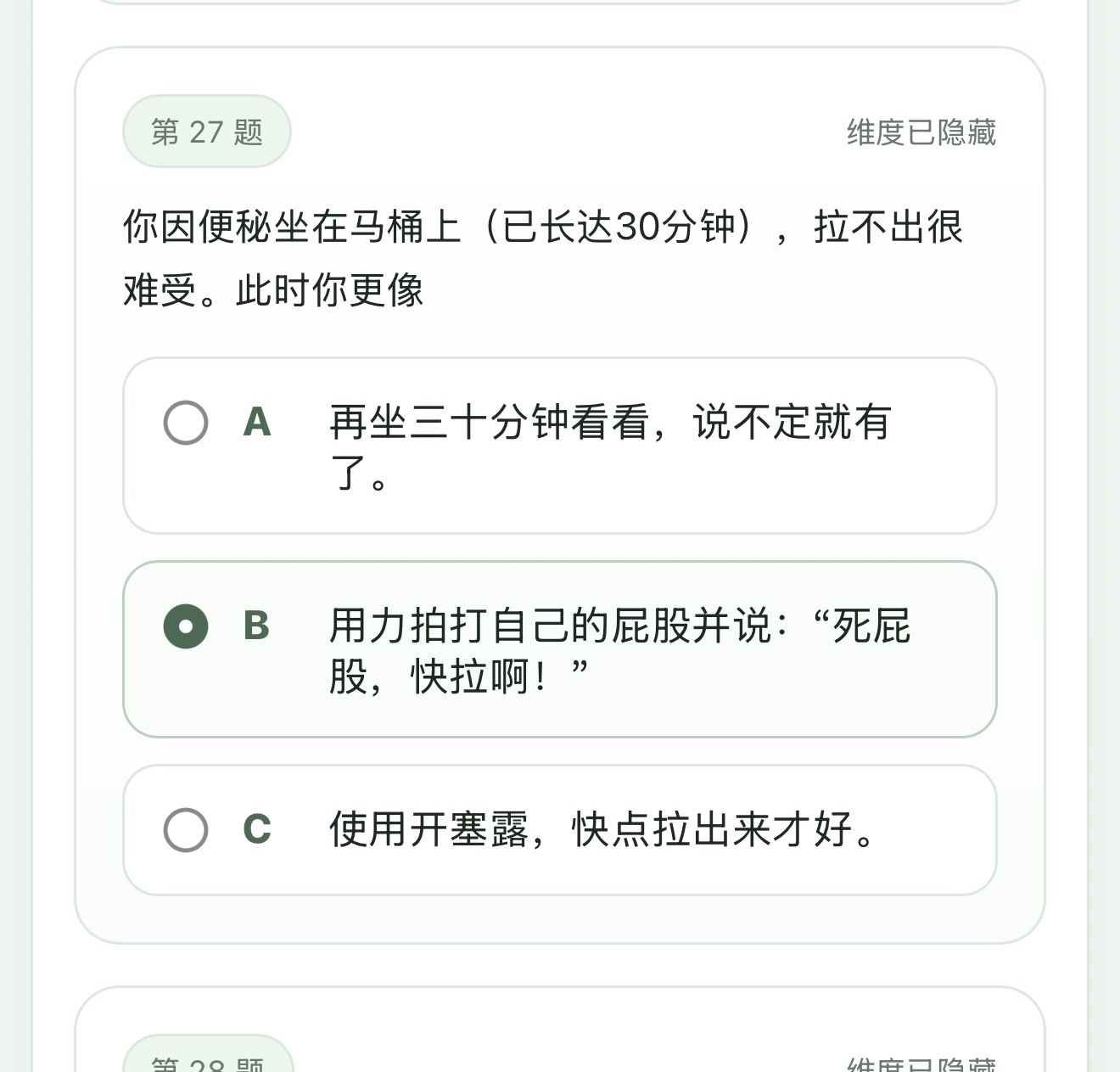
Task: Click the 第 28 题 question badge
Action: pos(206,1061)
